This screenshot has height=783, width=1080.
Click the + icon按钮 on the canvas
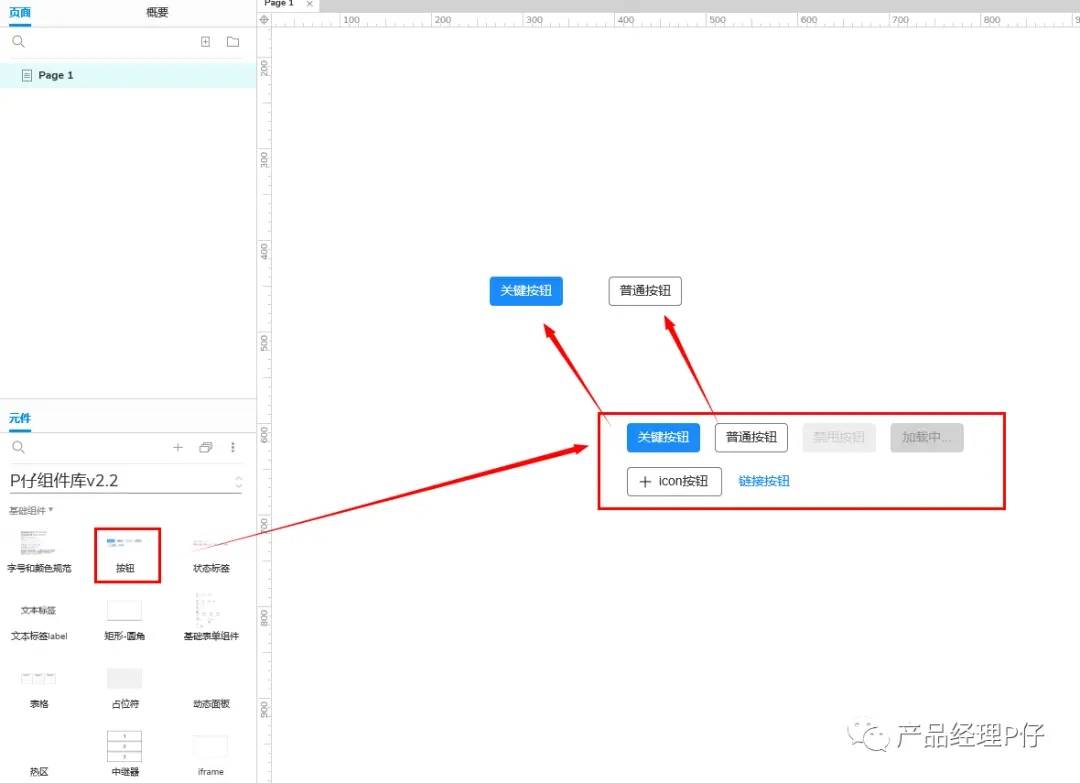coord(674,481)
